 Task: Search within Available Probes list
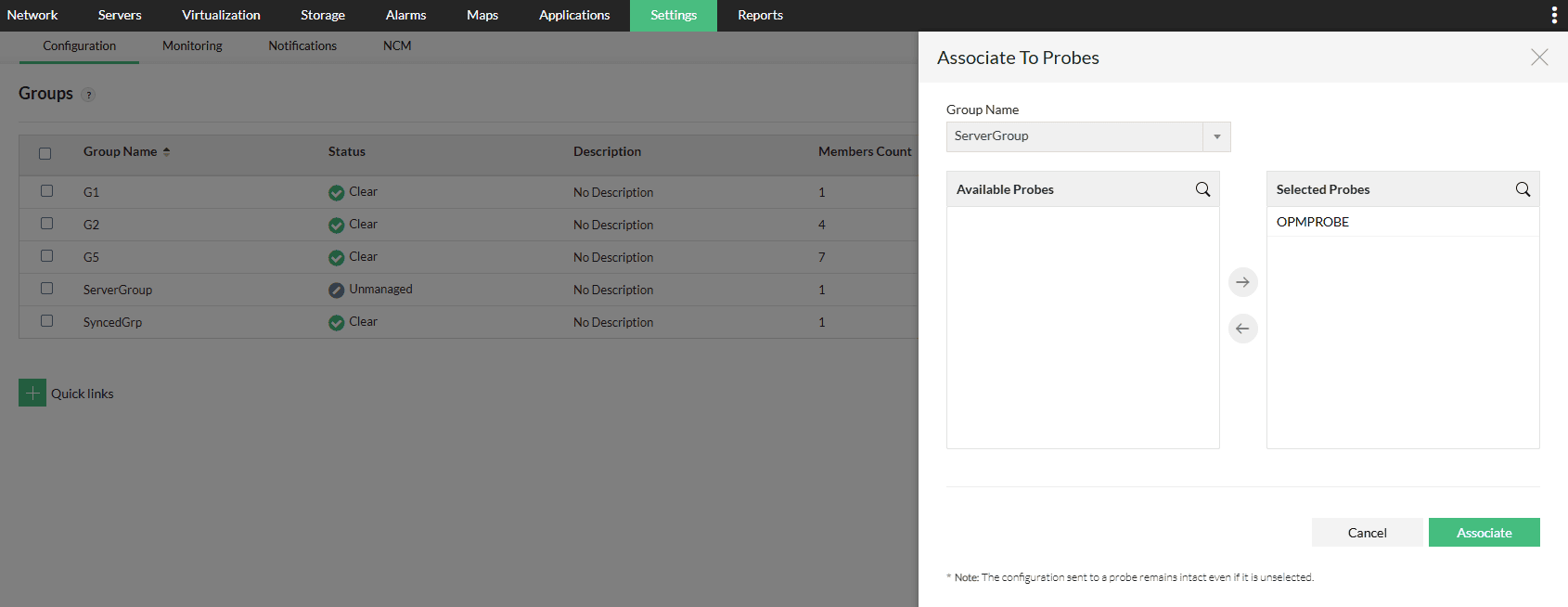[x=1202, y=189]
